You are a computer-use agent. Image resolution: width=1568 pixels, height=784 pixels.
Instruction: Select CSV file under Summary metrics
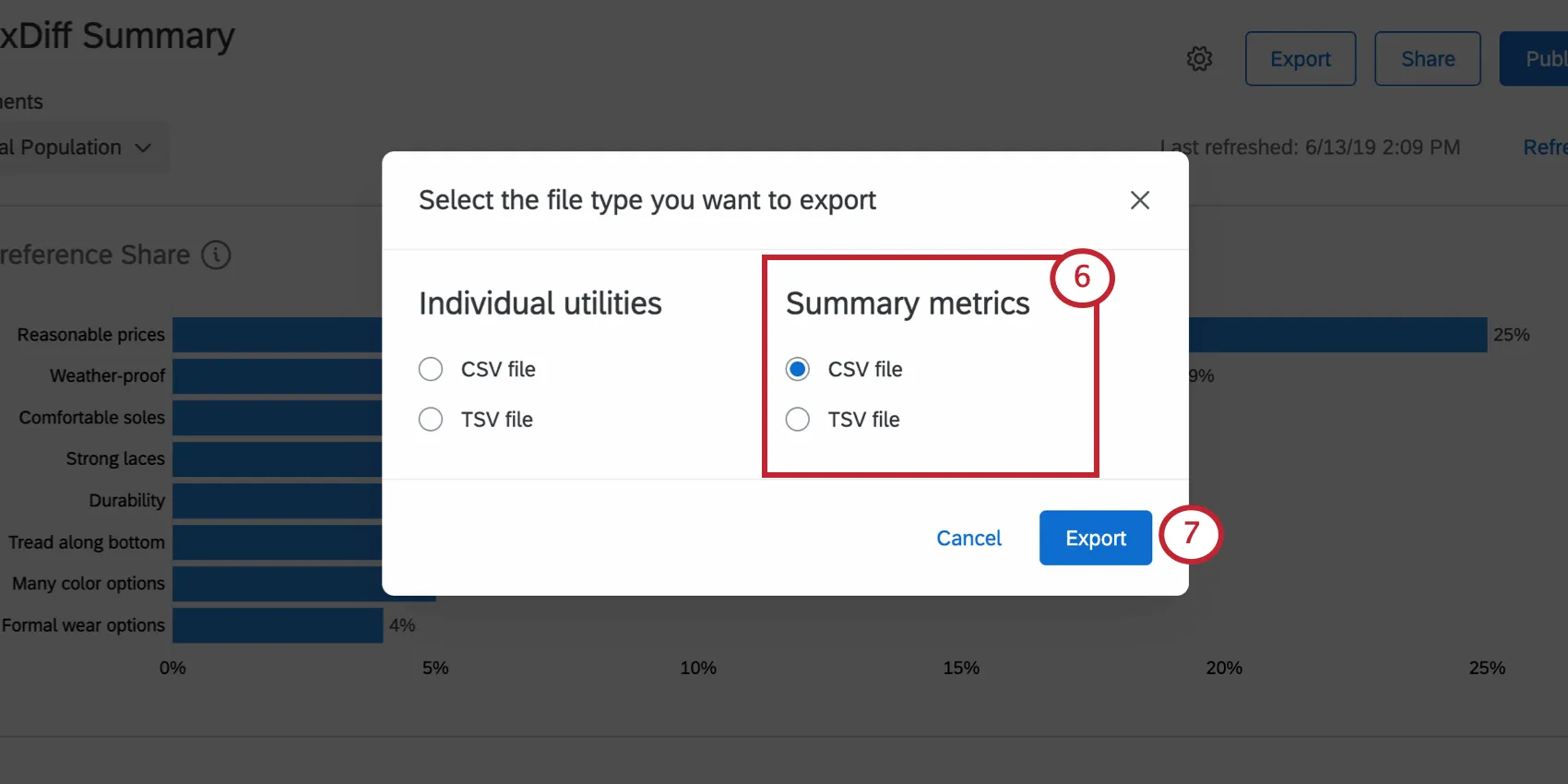click(798, 369)
